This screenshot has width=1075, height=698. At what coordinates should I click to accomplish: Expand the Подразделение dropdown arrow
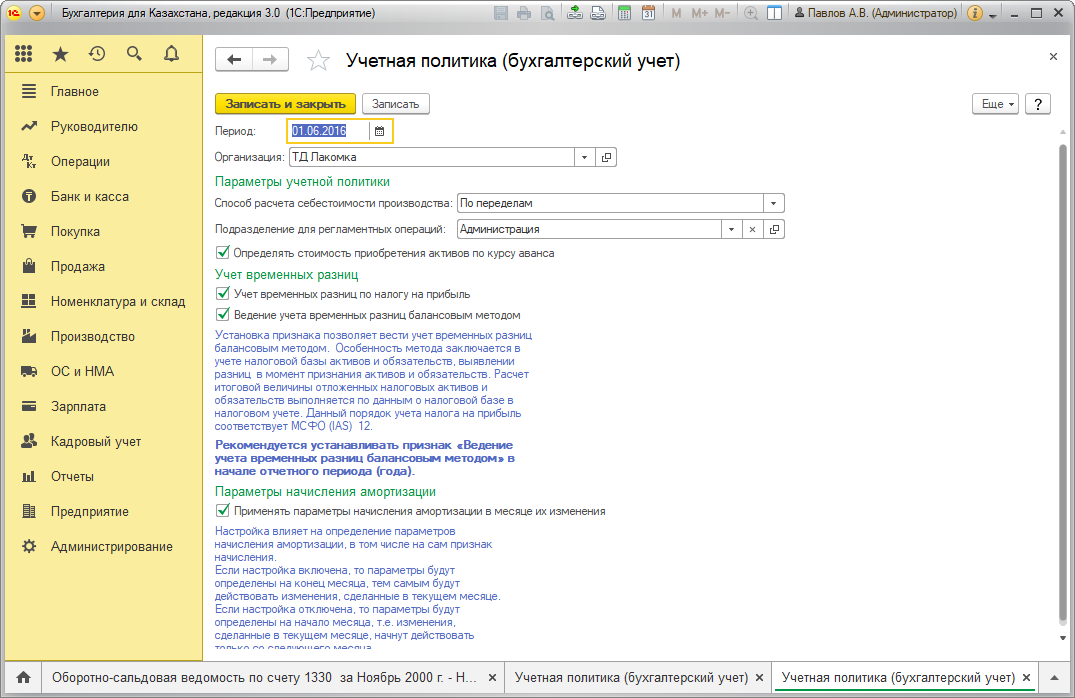click(x=731, y=229)
